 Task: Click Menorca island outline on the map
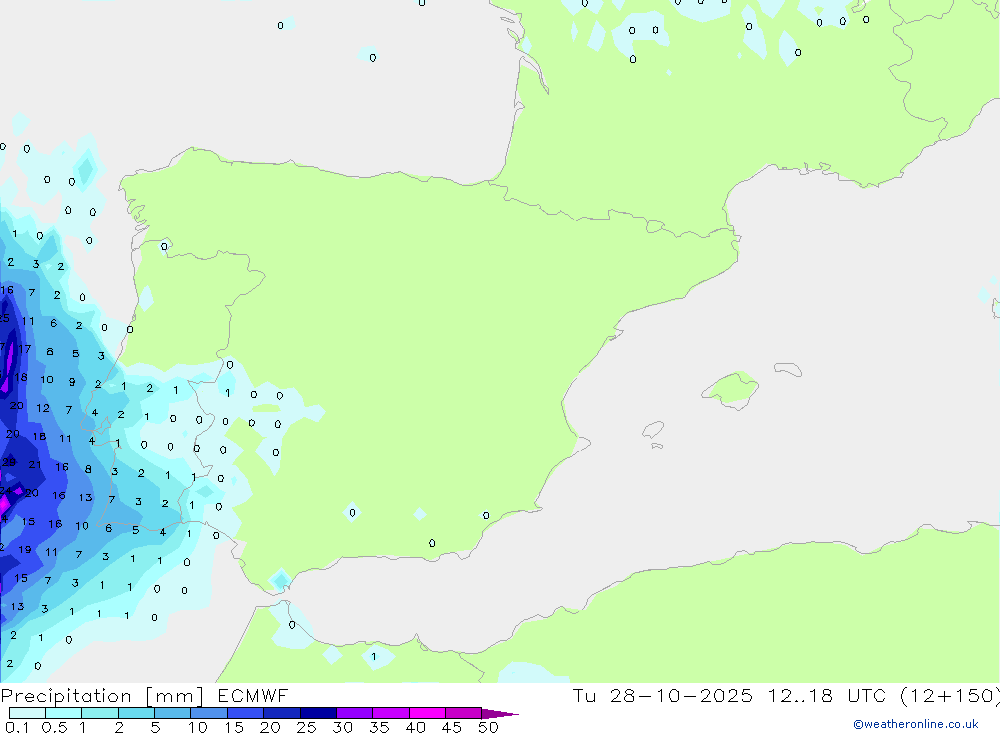pos(788,369)
